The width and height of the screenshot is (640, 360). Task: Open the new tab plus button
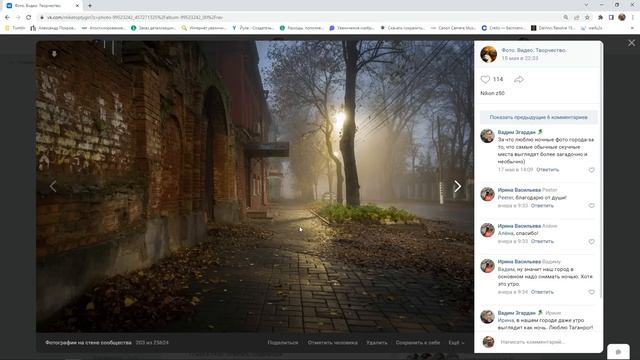click(x=90, y=6)
